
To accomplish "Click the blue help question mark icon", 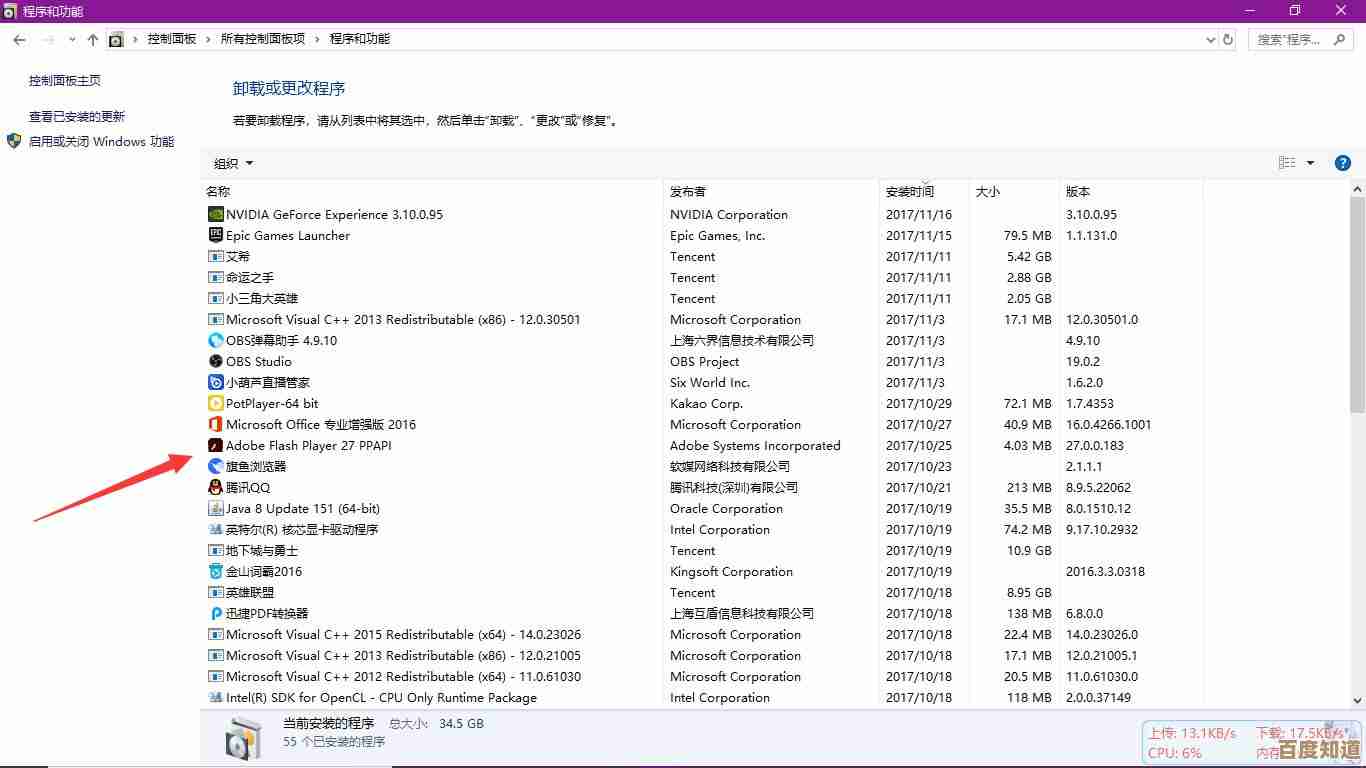I will point(1343,163).
